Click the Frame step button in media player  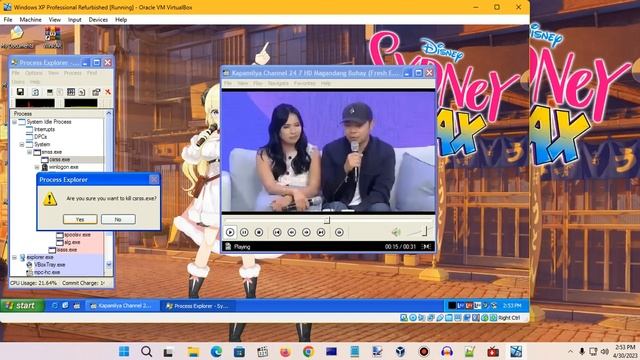[339, 232]
